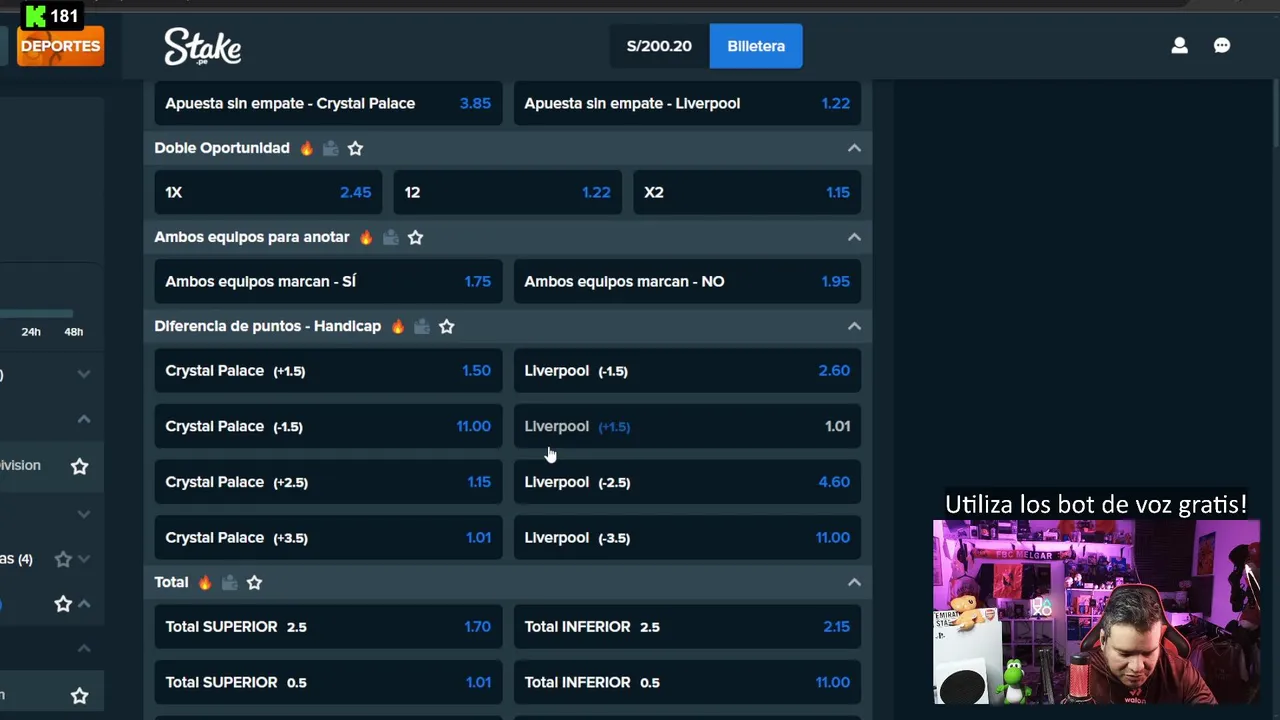Image resolution: width=1280 pixels, height=720 pixels.
Task: Favorite the Total market star
Action: (254, 582)
